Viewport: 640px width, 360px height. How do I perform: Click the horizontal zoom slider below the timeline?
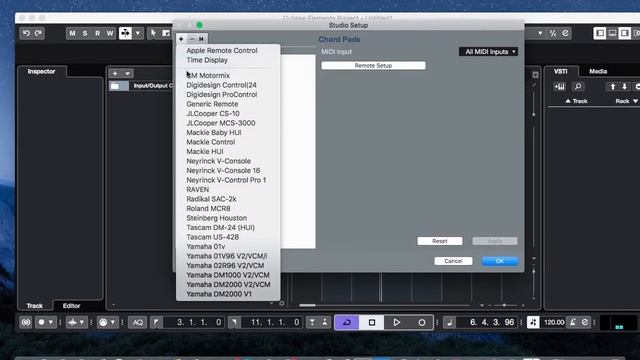[504, 305]
